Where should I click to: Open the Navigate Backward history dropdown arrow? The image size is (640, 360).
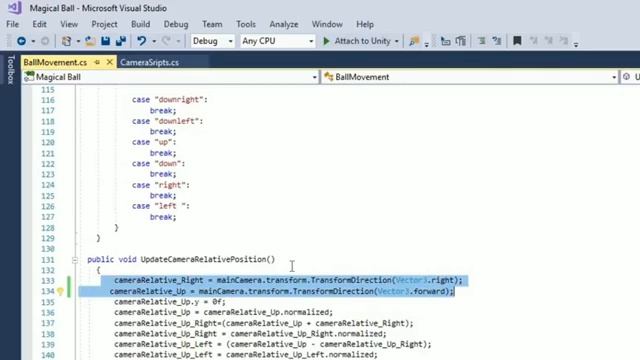click(33, 41)
